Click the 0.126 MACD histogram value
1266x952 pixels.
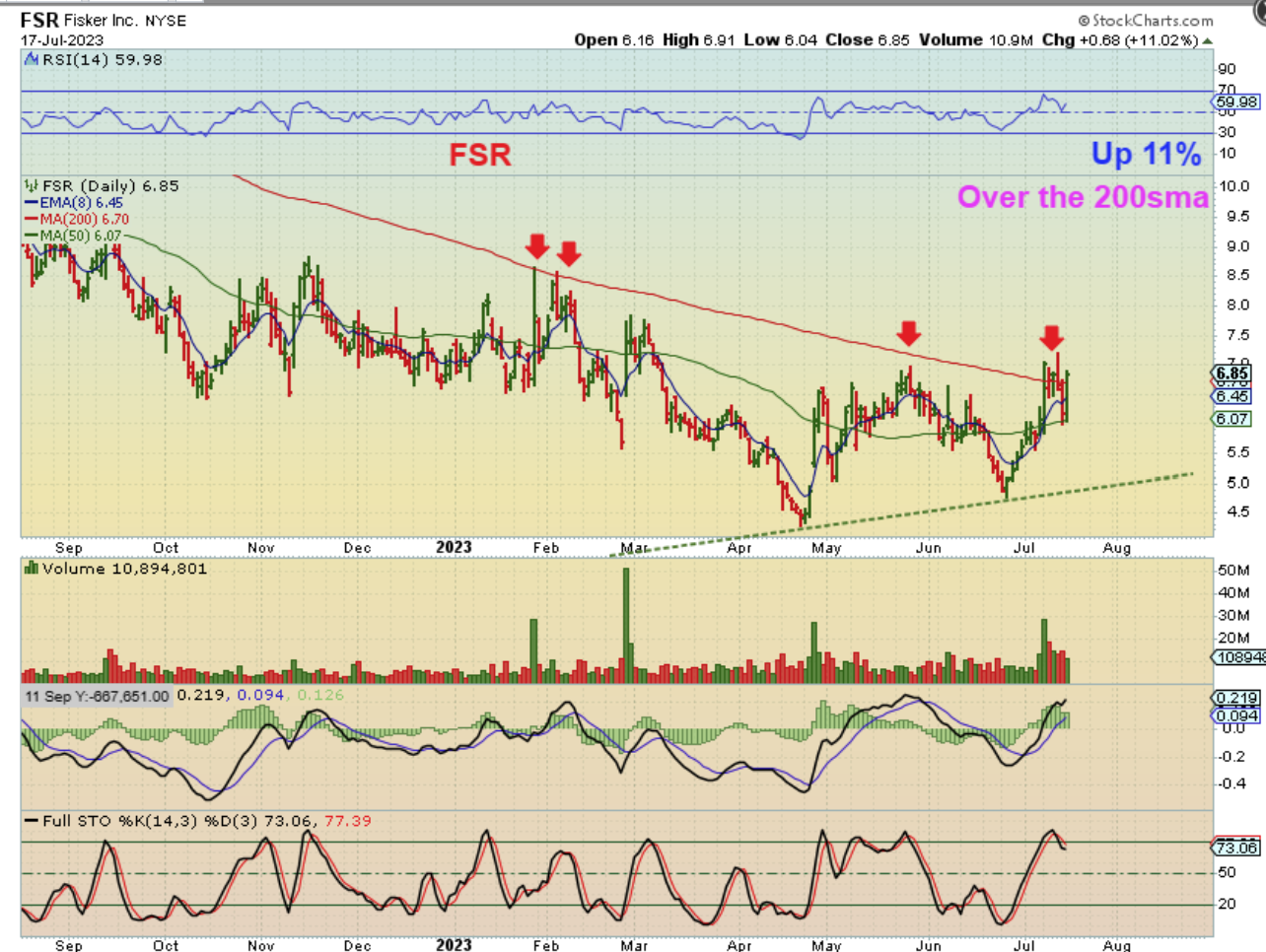pos(321,695)
